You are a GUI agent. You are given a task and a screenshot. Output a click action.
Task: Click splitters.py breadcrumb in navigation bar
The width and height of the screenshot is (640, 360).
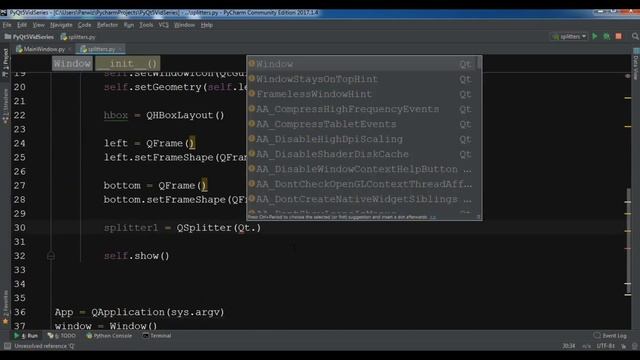pyautogui.click(x=78, y=37)
